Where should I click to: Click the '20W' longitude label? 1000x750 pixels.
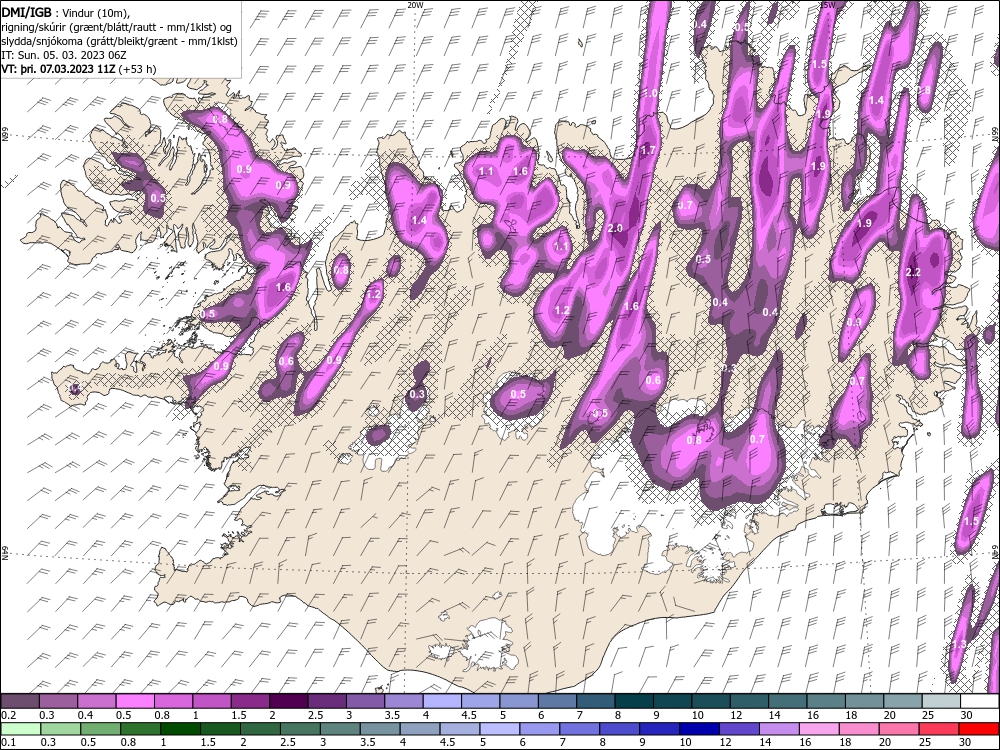415,4
